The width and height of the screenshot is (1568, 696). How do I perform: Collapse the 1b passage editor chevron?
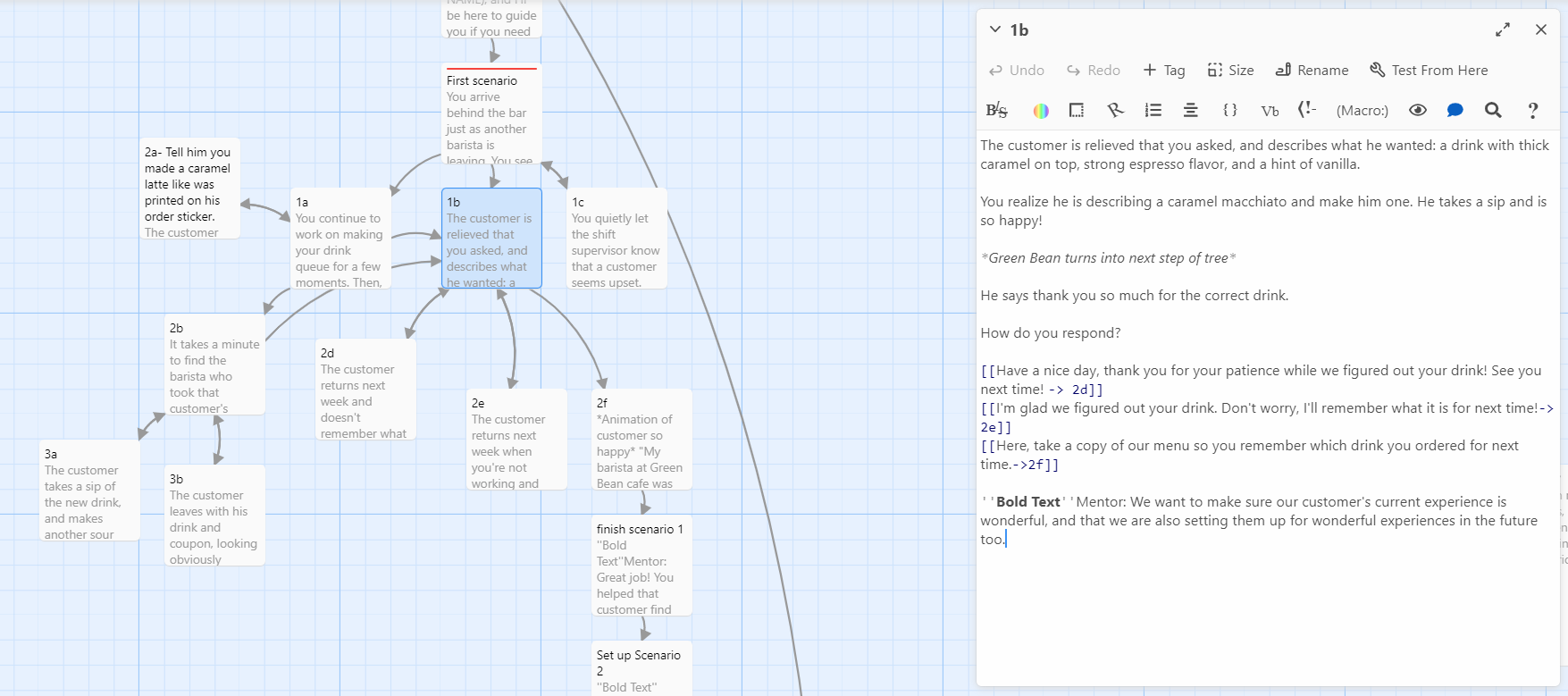pos(995,29)
